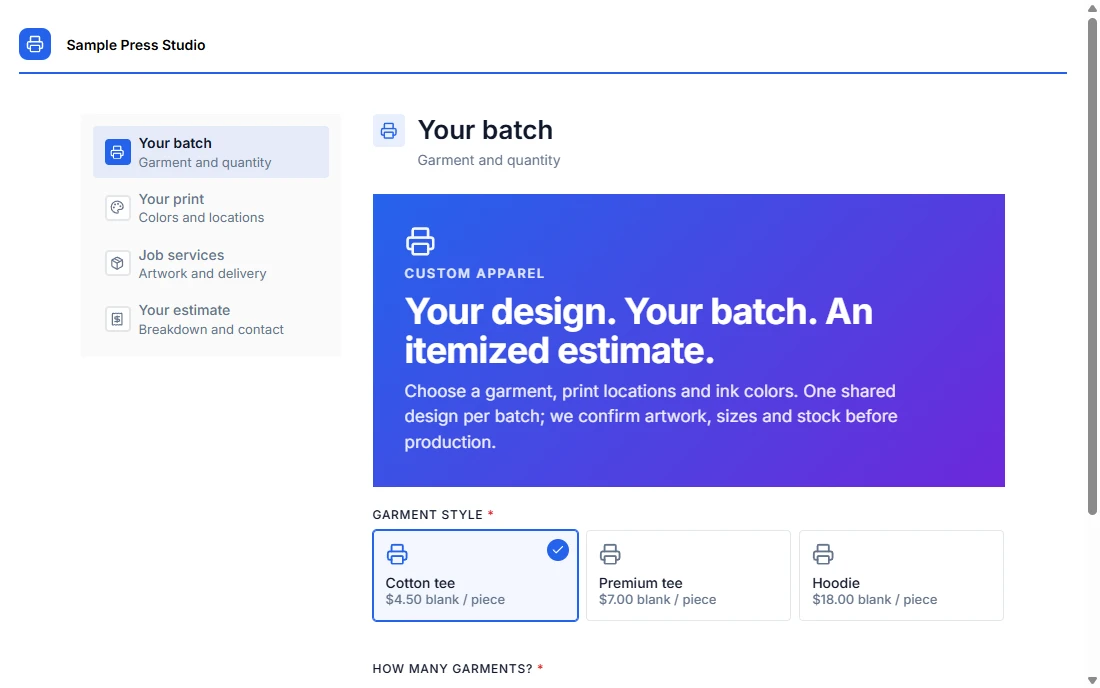
Task: Click the large "Your batch" page heading
Action: [485, 130]
